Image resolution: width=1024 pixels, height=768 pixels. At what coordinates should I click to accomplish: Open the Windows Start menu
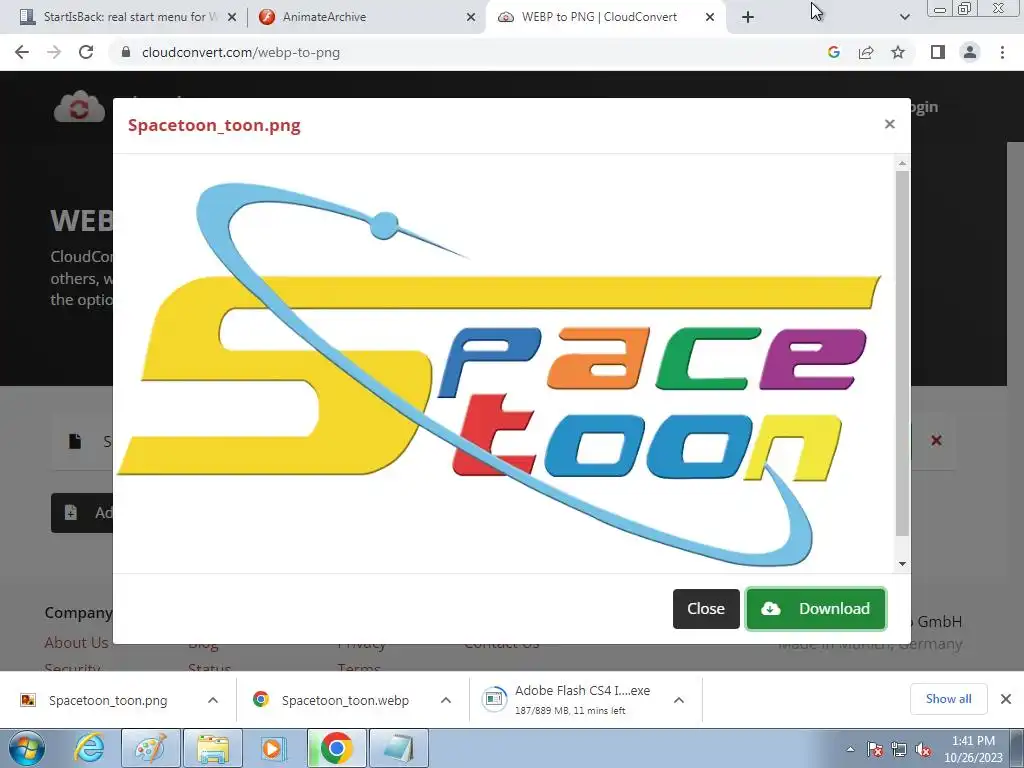click(26, 748)
